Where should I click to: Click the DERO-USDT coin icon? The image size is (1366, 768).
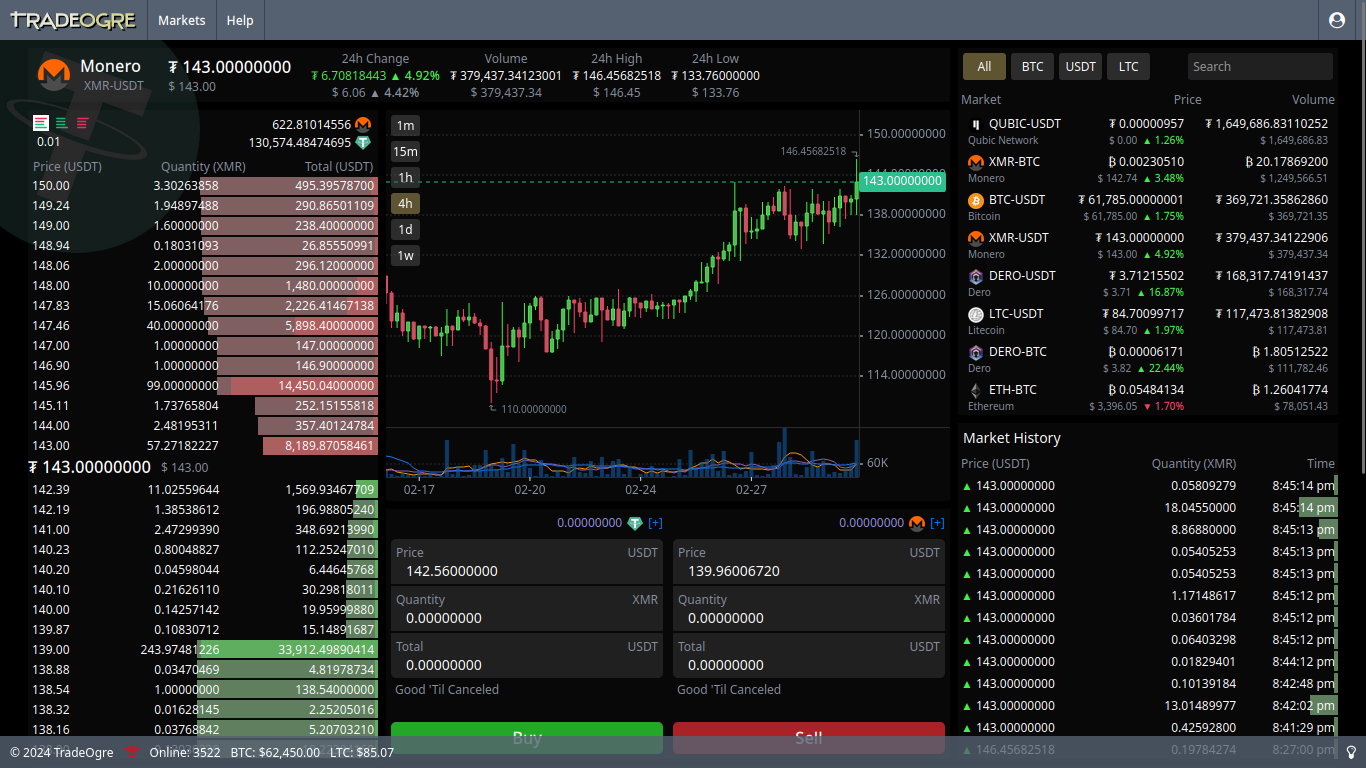[976, 276]
